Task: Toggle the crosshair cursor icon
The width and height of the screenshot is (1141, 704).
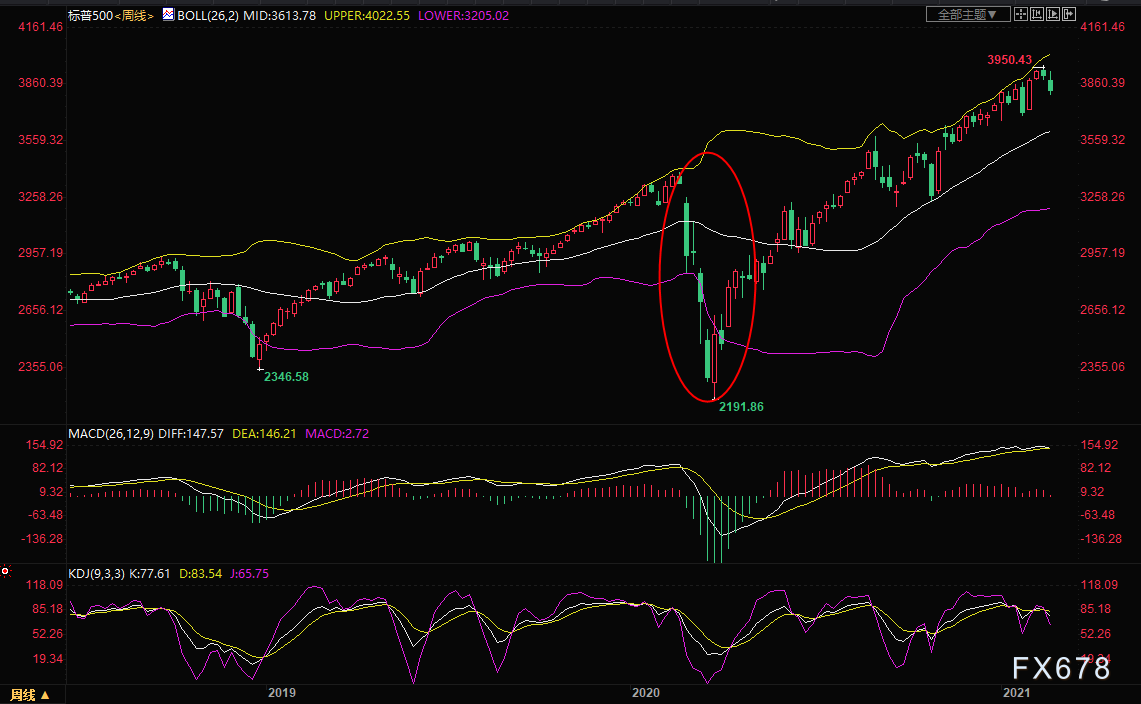Action: click(x=1021, y=15)
